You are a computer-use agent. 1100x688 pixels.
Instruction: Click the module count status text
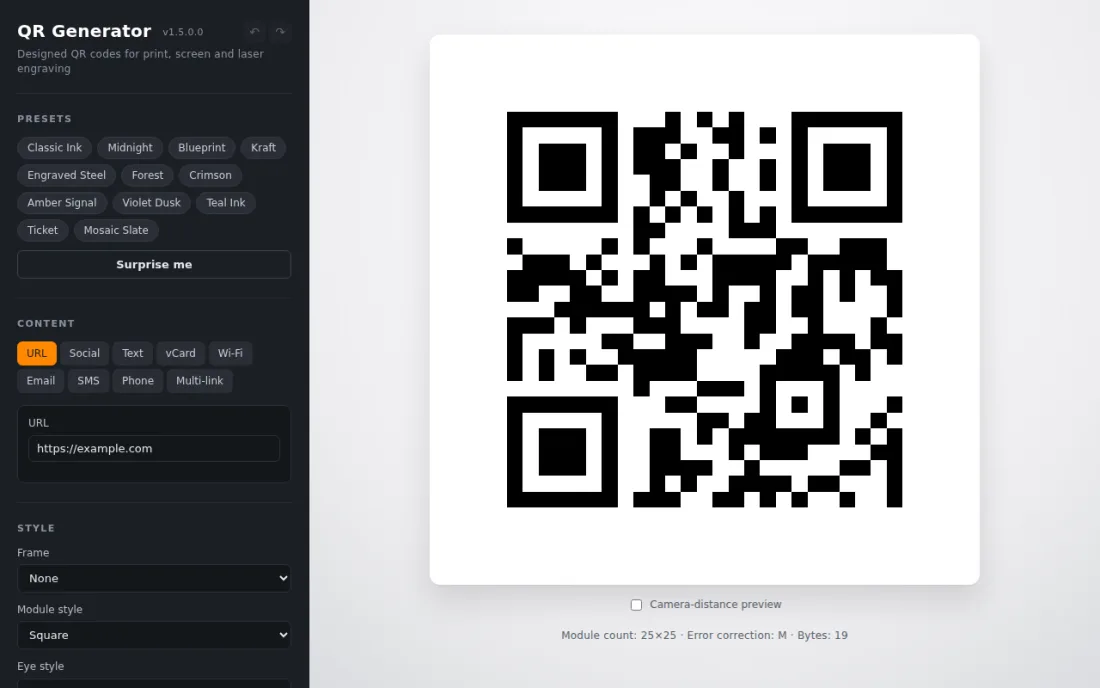pyautogui.click(x=704, y=635)
